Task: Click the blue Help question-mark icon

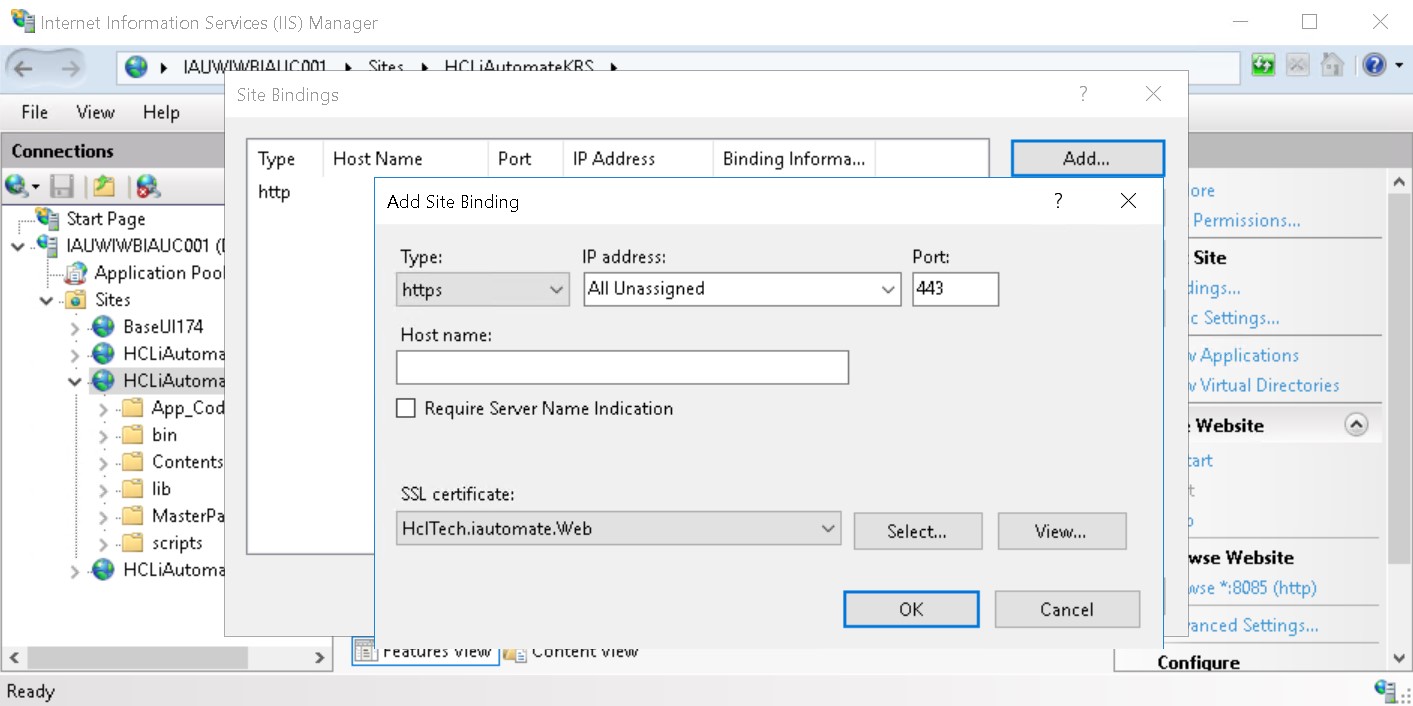Action: pyautogui.click(x=1375, y=66)
